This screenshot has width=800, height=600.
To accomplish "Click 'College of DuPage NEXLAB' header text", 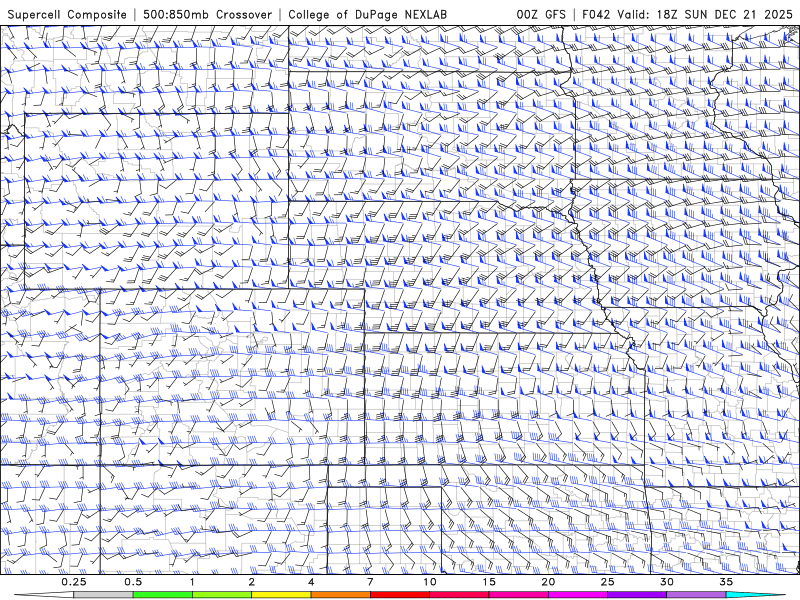I will coord(367,14).
